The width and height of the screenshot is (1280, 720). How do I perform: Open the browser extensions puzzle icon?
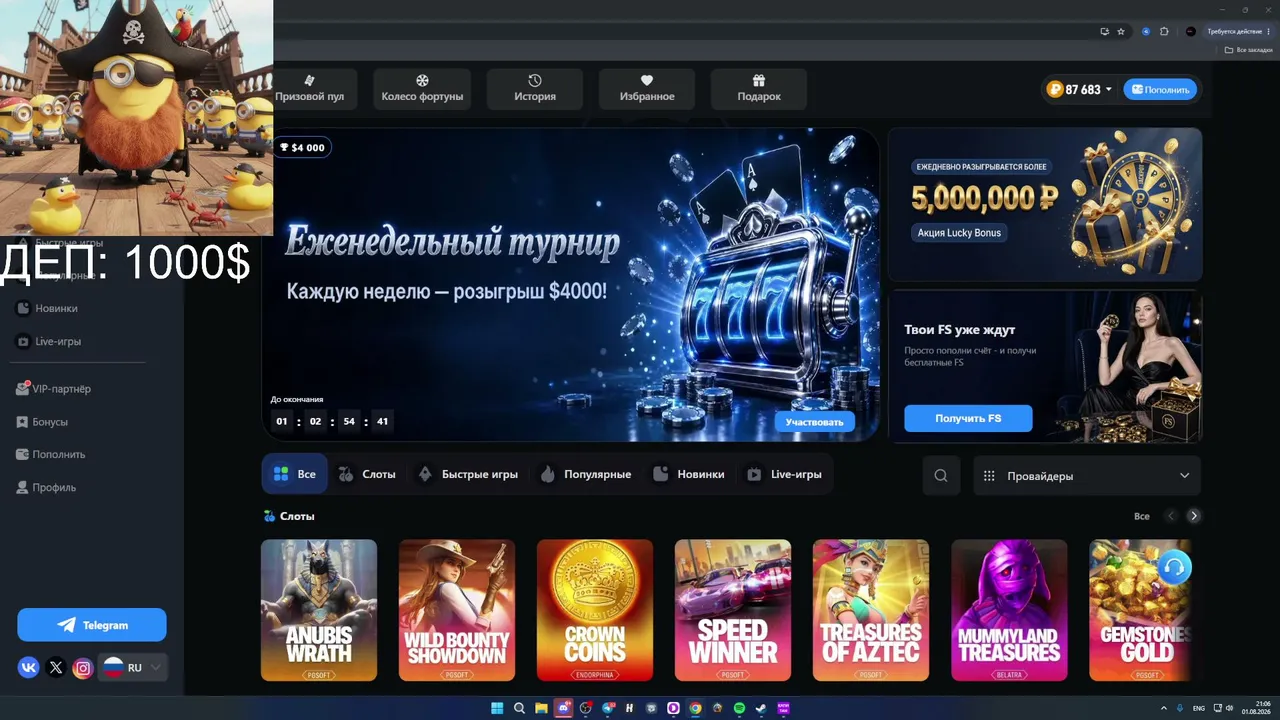[1164, 31]
